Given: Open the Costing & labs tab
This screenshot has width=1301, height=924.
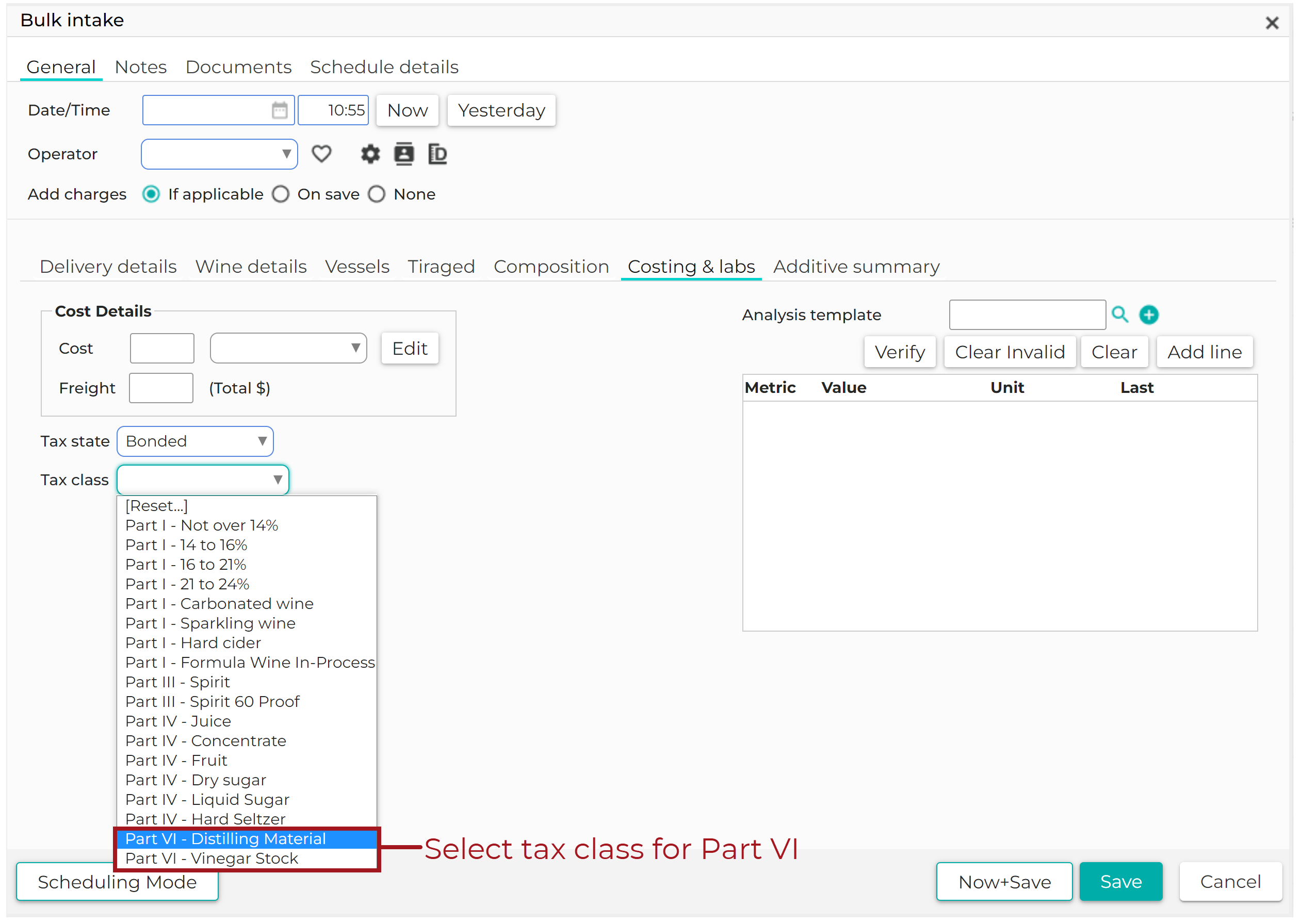Looking at the screenshot, I should coord(691,267).
